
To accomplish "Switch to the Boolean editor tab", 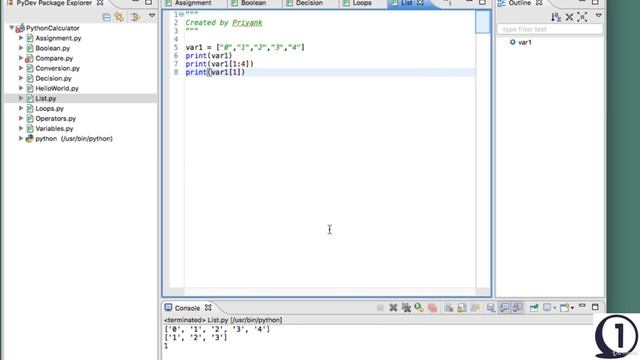I will click(253, 3).
